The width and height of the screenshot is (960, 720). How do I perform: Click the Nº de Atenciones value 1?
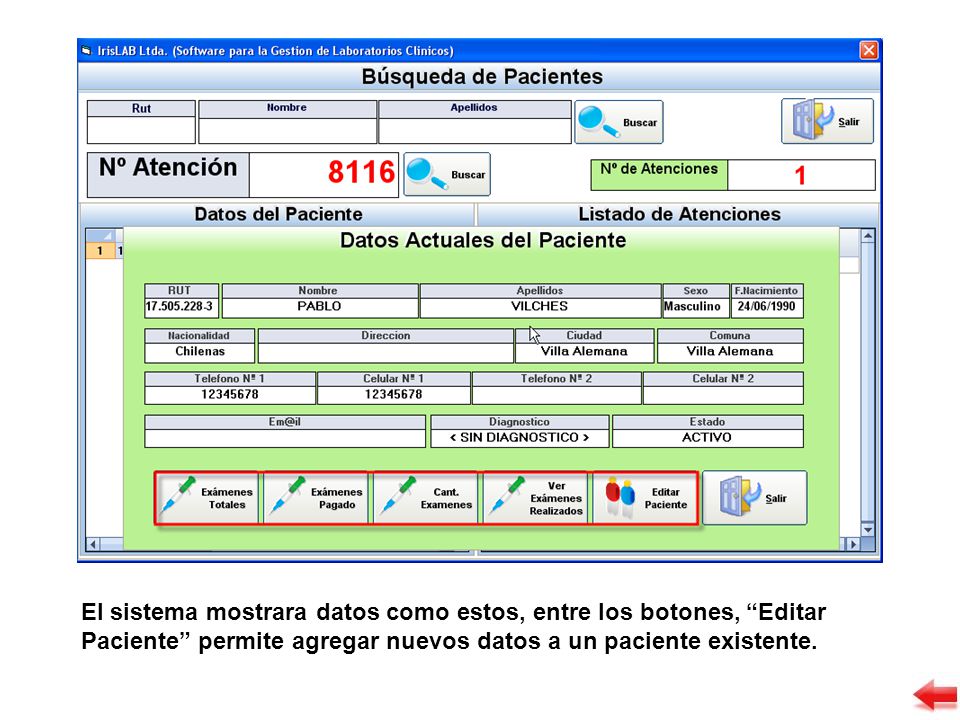click(801, 176)
